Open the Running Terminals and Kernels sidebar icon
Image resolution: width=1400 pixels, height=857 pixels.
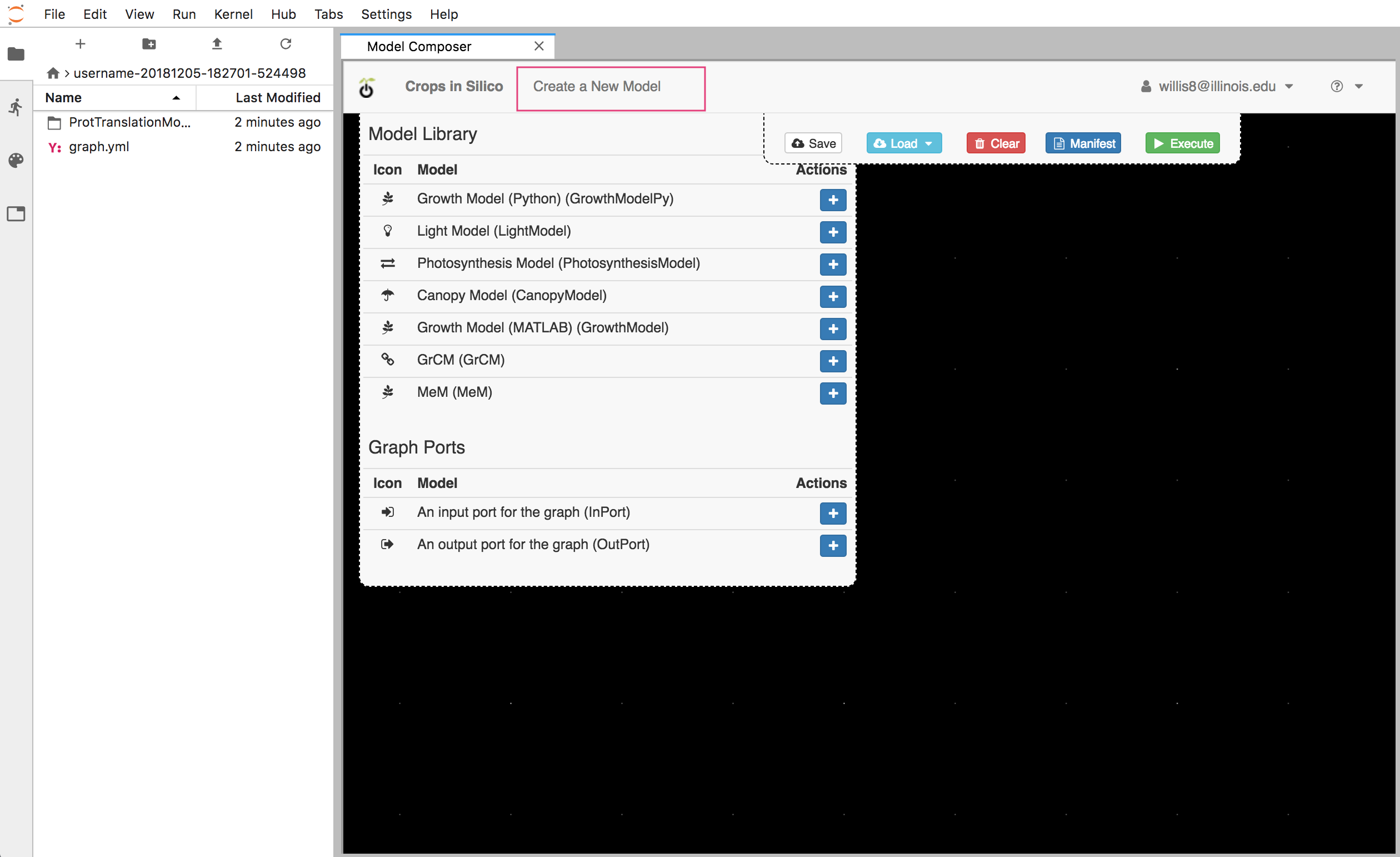[16, 107]
